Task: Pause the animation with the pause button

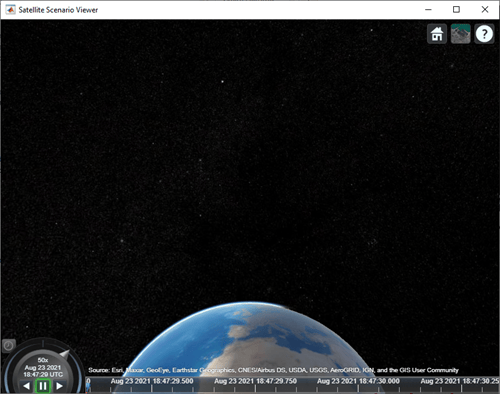Action: click(x=43, y=386)
